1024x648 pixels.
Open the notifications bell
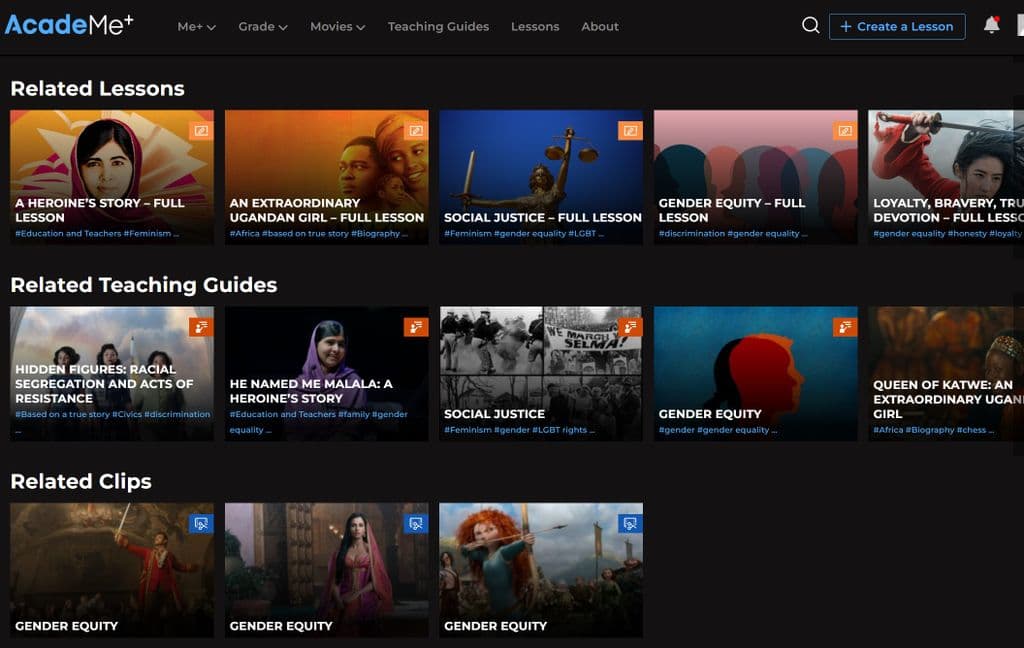pyautogui.click(x=991, y=25)
